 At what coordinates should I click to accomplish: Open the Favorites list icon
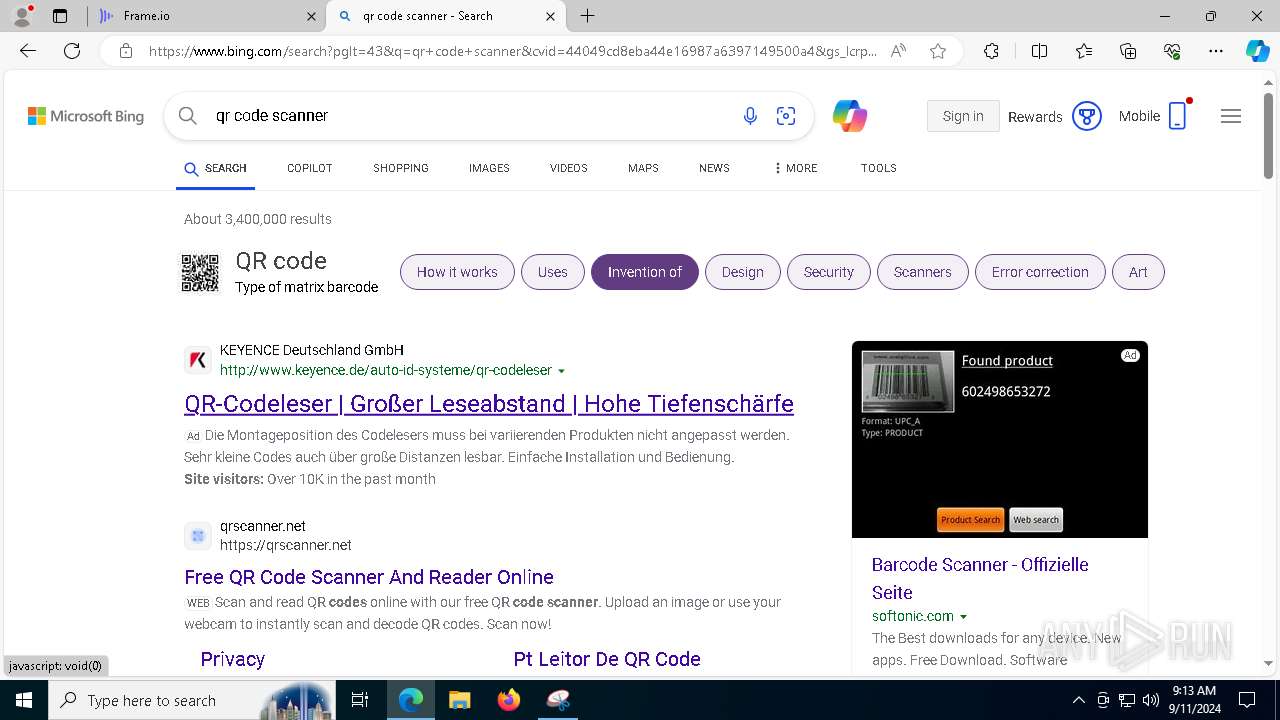[x=1084, y=51]
